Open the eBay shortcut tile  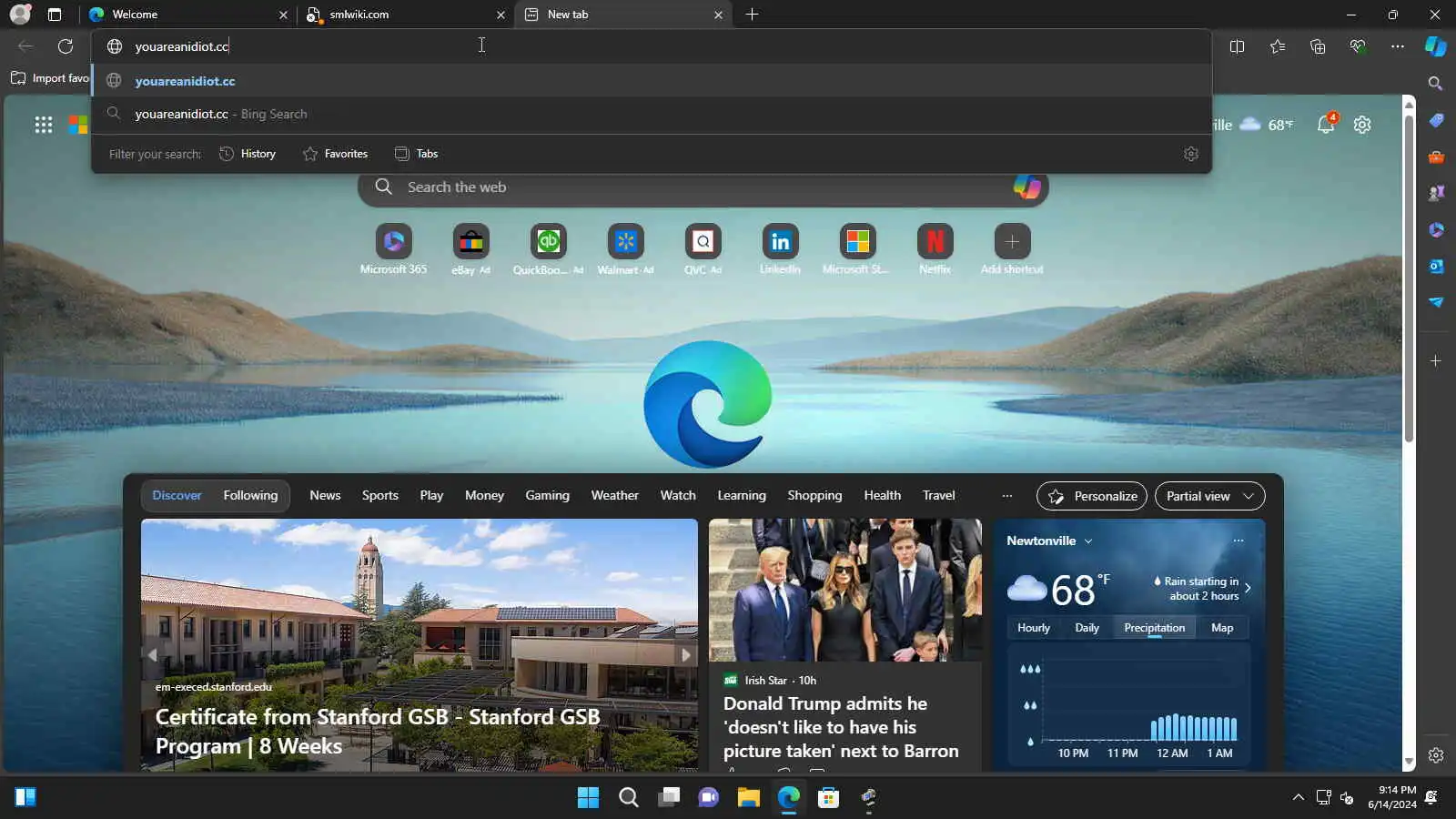pyautogui.click(x=470, y=249)
